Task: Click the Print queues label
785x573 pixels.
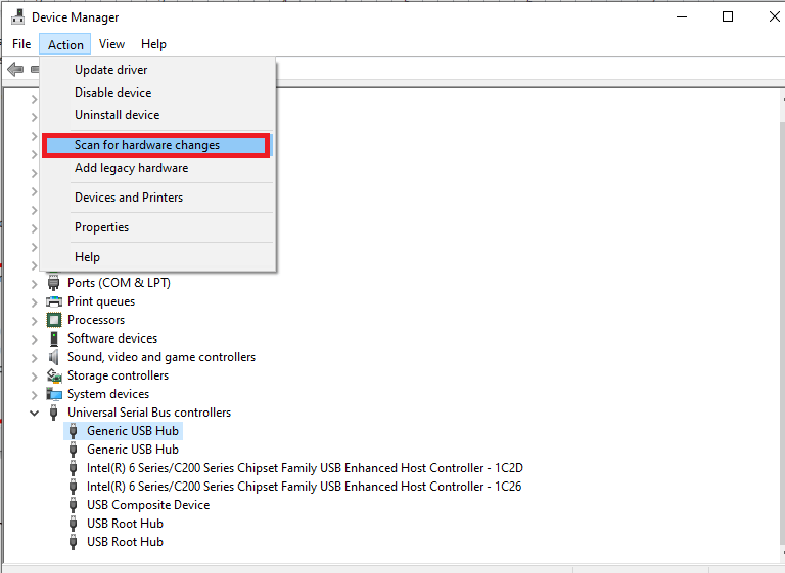Action: pos(101,302)
